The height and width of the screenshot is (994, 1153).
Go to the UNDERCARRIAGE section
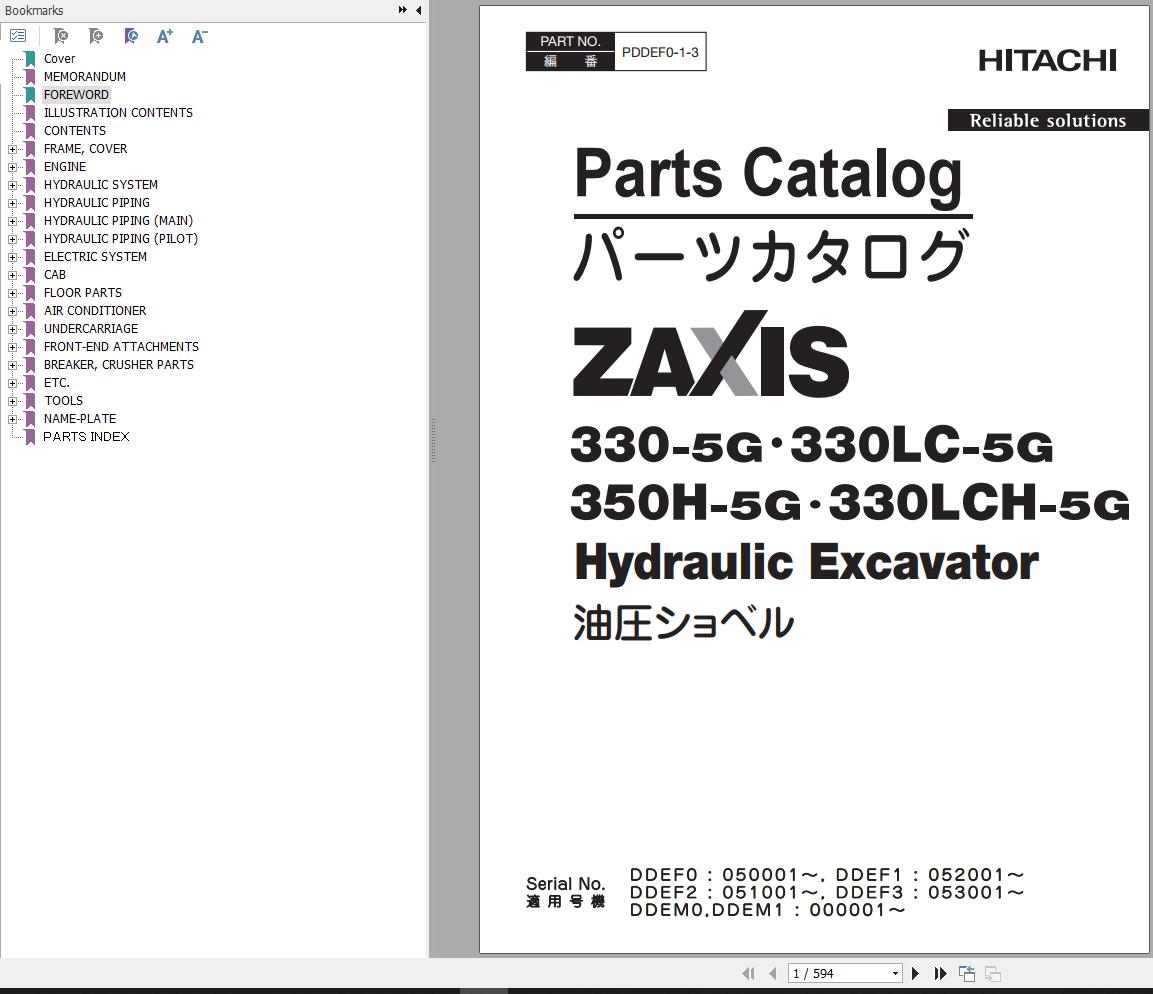click(x=90, y=329)
